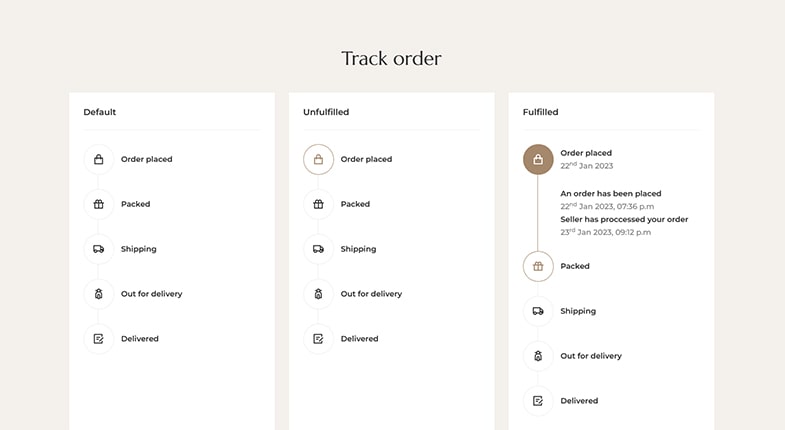Click the Fulfilled panel heading
785x430 pixels.
[x=540, y=112]
